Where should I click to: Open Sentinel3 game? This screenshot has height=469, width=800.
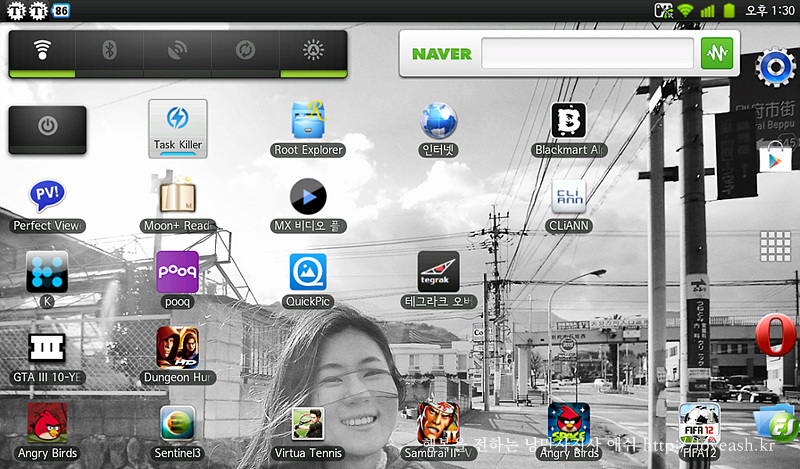[x=178, y=432]
